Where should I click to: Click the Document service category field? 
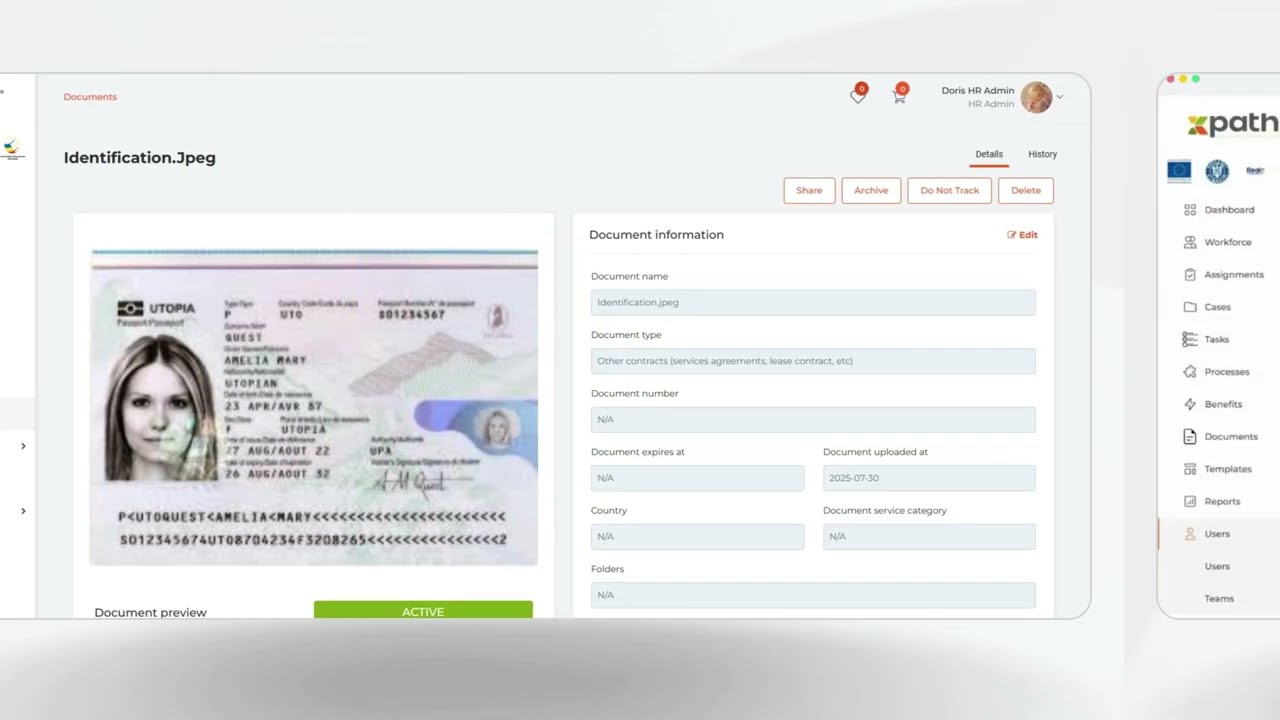(929, 537)
